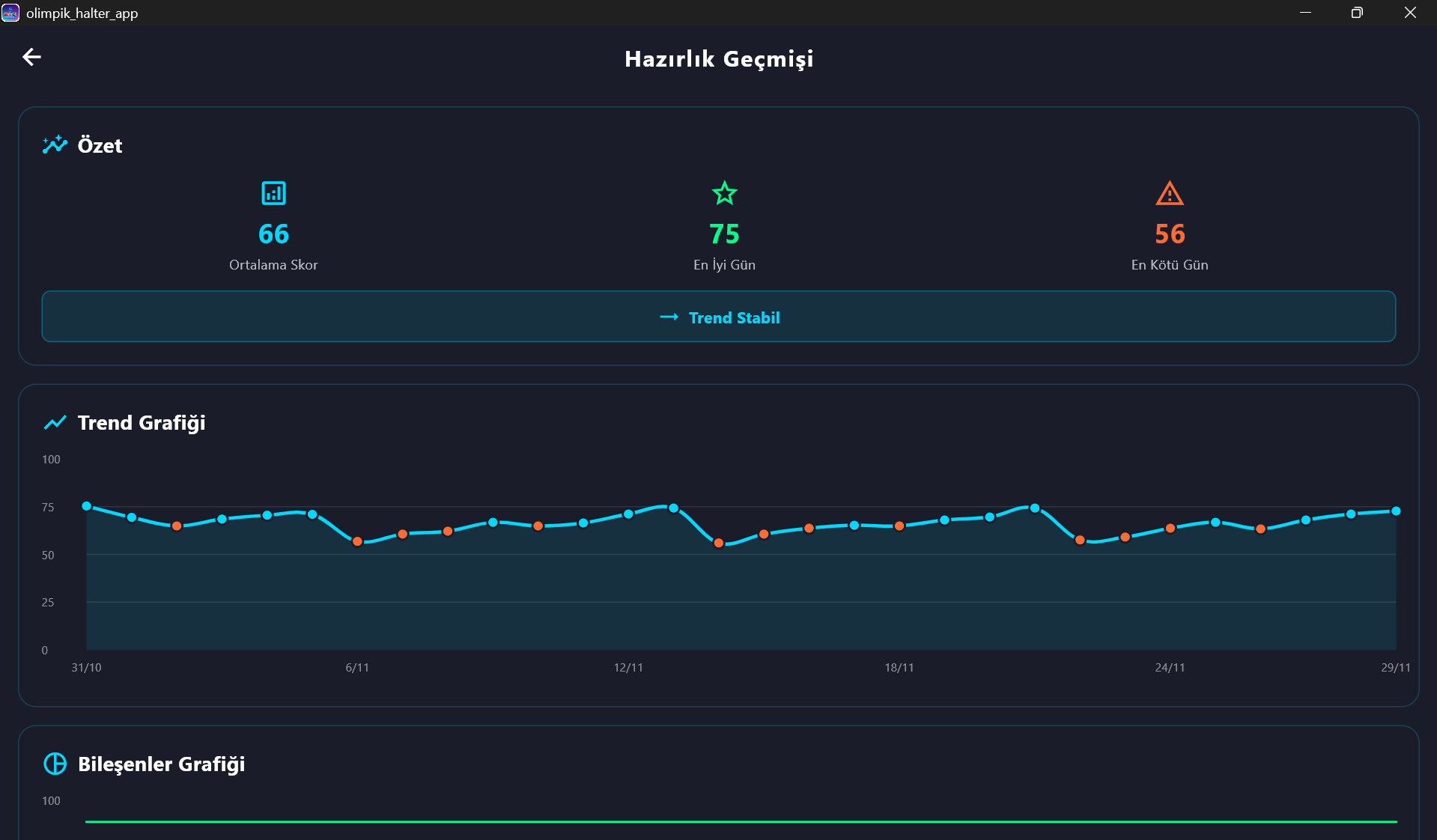Click the Trend Stabil banner
Viewport: 1437px width, 840px height.
[718, 317]
